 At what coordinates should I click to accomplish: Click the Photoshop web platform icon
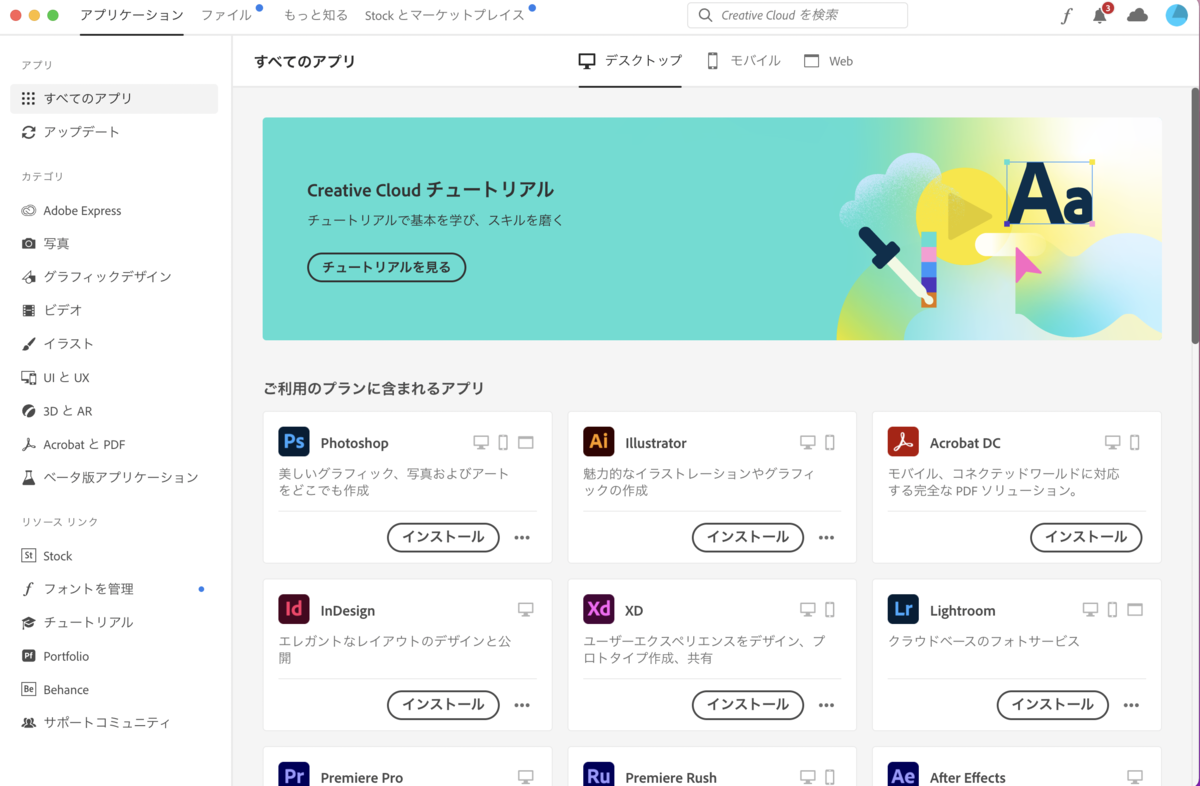click(x=526, y=442)
